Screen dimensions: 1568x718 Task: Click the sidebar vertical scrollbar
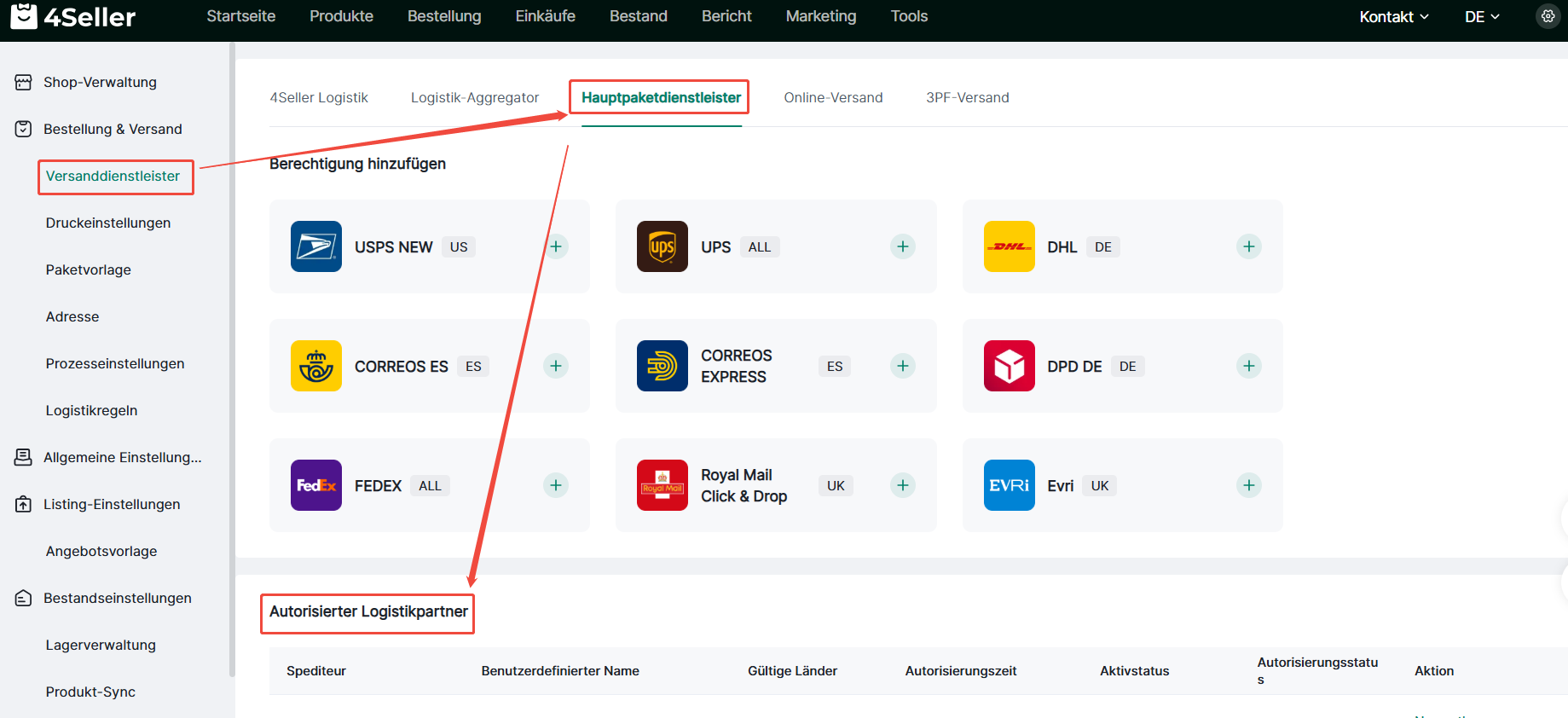click(x=232, y=358)
